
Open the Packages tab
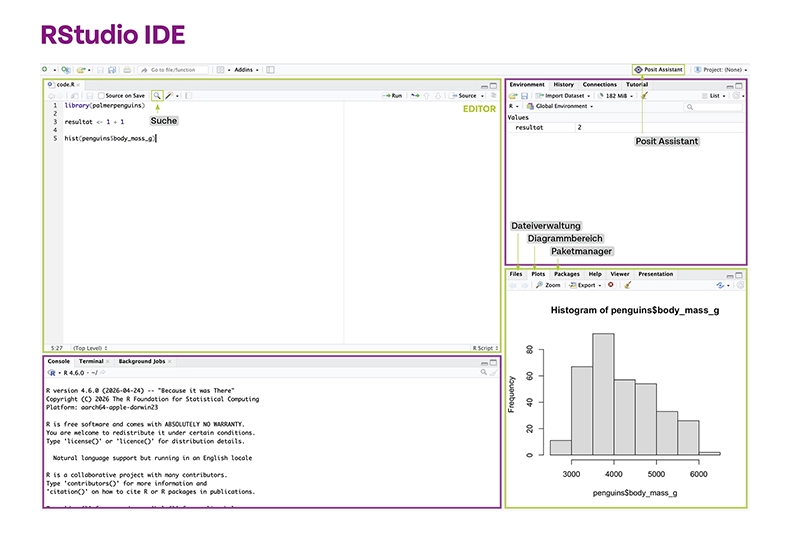point(567,274)
